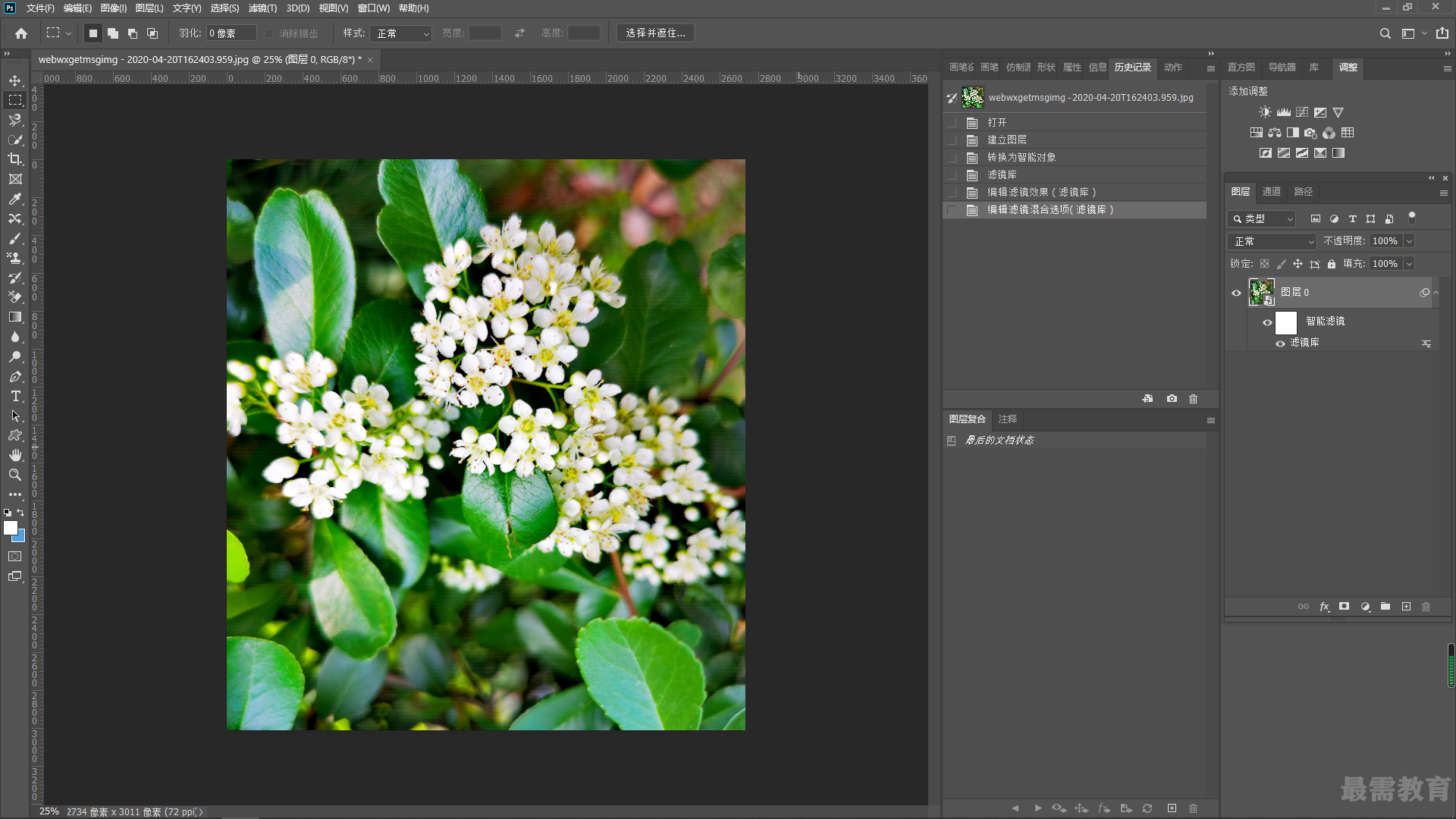Add a Brightness/Contrast adjustment

click(x=1265, y=112)
